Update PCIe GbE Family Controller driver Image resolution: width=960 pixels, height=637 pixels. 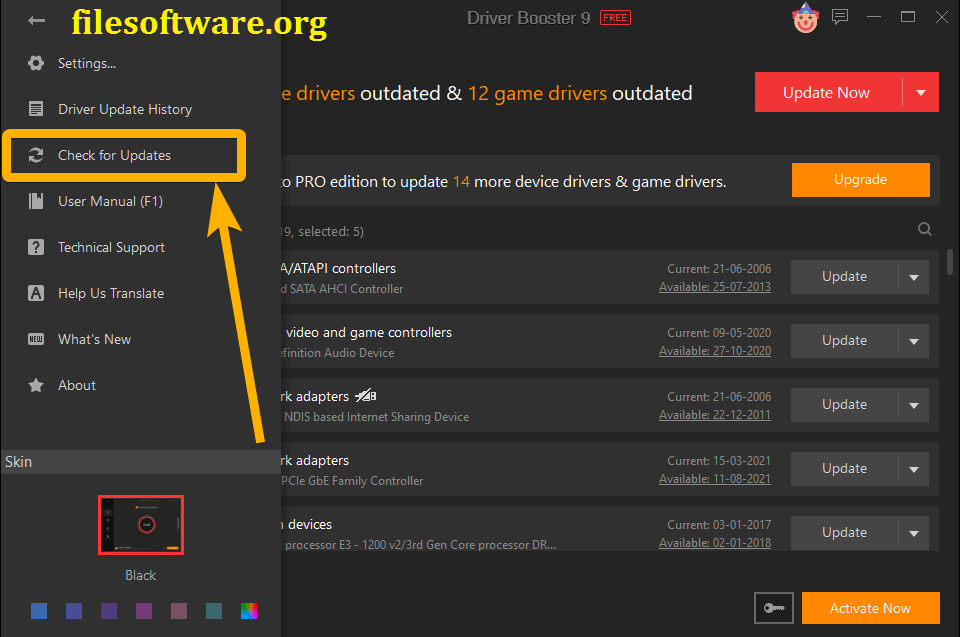pyautogui.click(x=844, y=469)
